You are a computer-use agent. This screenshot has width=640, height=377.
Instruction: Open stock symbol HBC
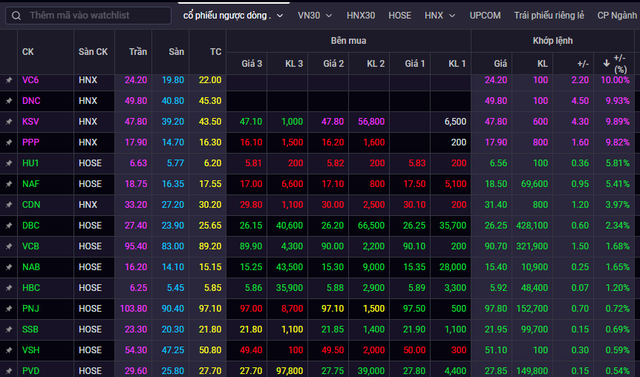click(x=31, y=288)
